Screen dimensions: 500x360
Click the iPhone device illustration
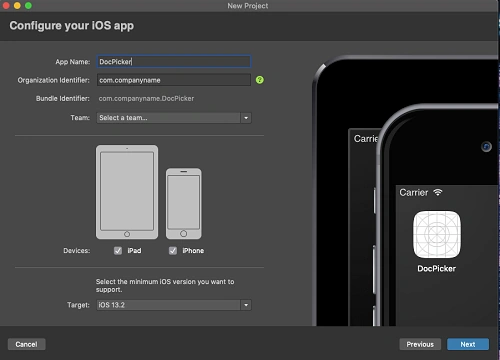tap(184, 204)
